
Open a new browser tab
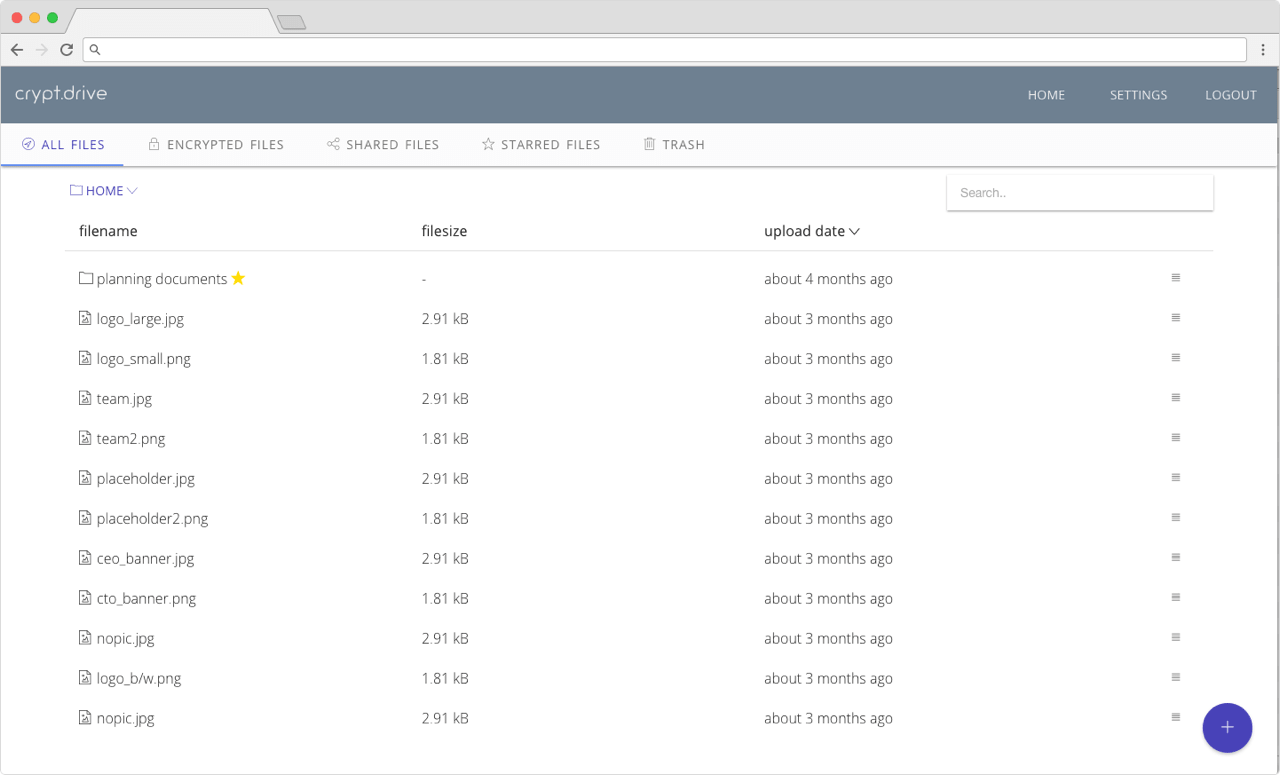pos(291,22)
